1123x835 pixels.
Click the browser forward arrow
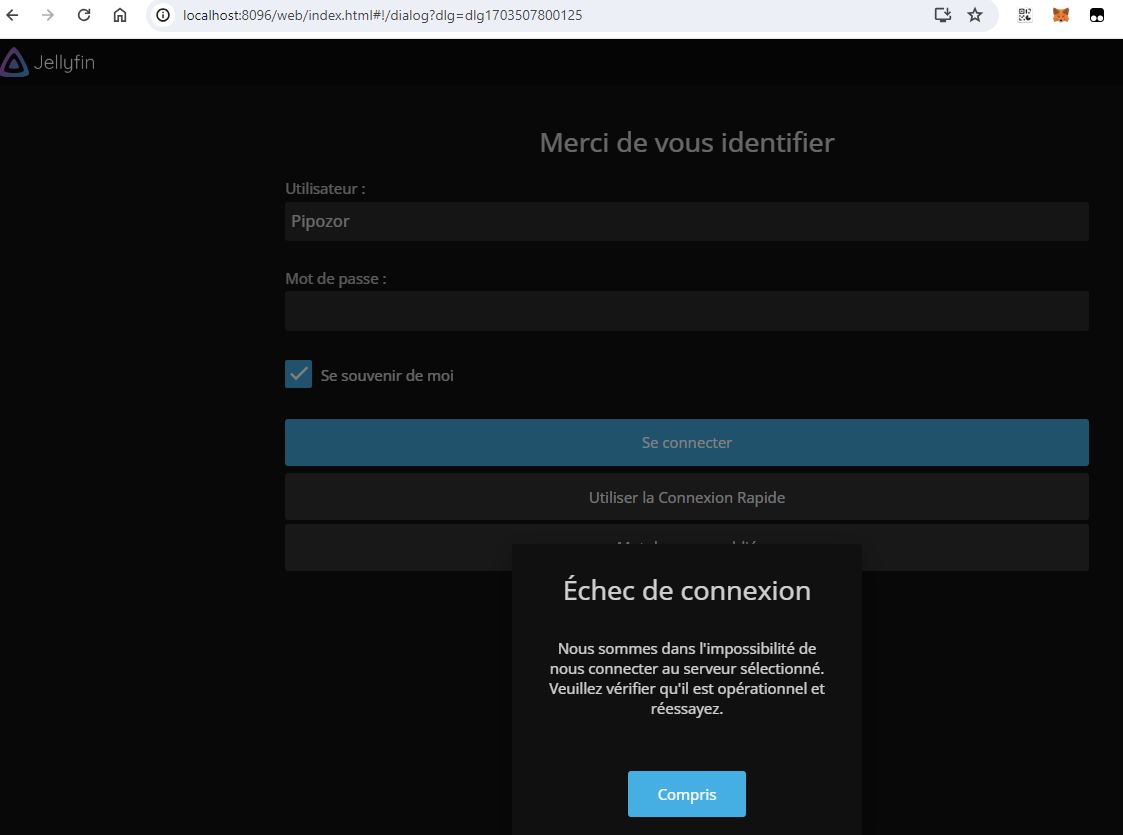tap(48, 15)
